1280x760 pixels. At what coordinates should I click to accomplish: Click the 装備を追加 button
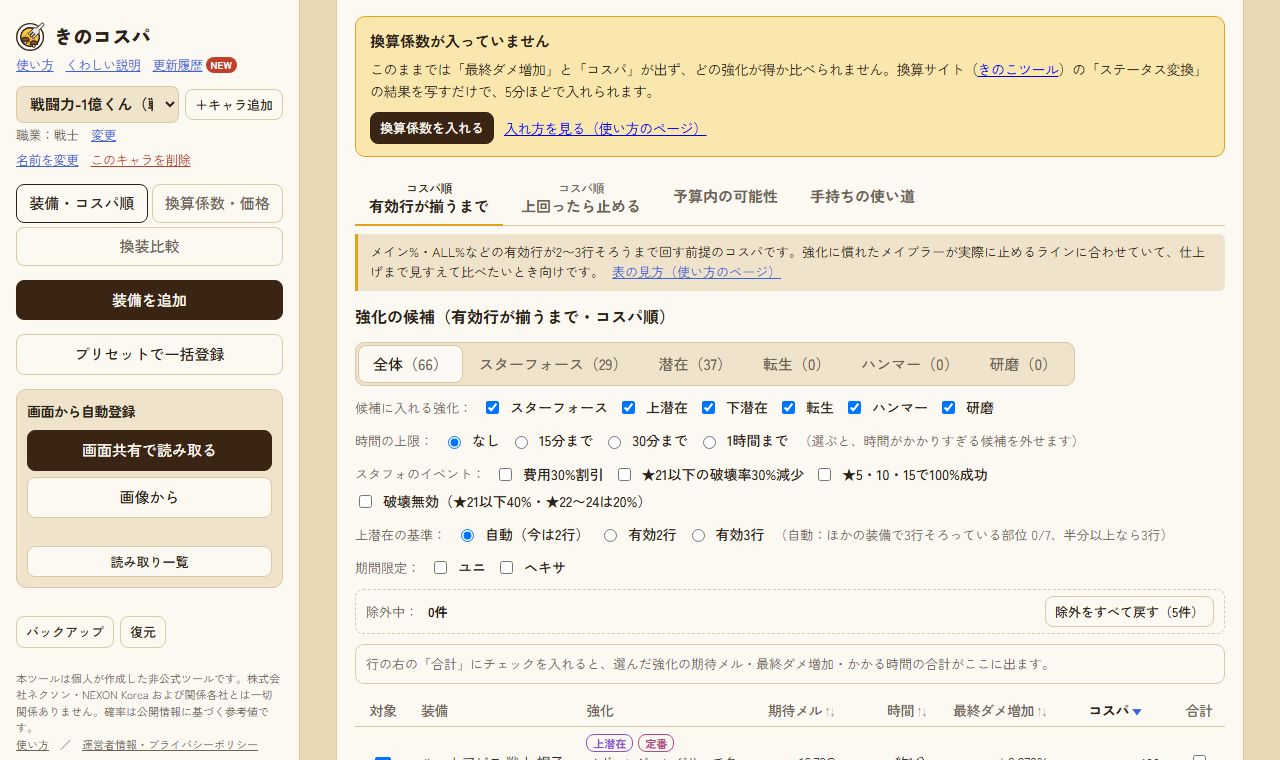coord(149,300)
